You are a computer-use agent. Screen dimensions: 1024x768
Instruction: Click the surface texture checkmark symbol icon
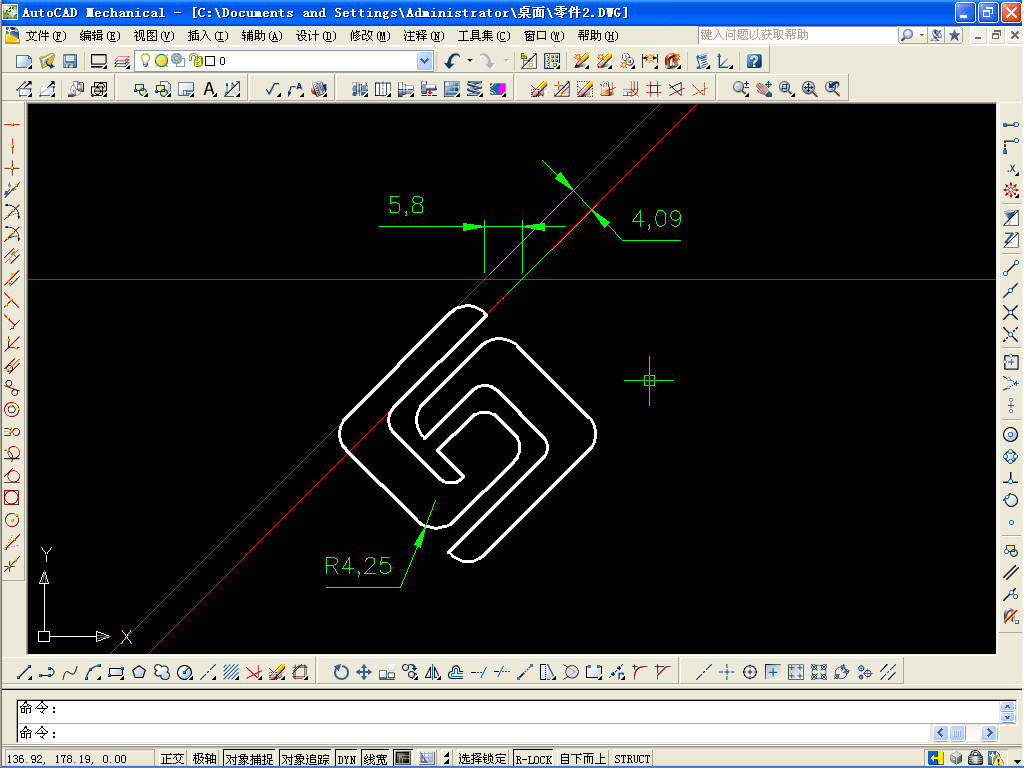coord(273,89)
